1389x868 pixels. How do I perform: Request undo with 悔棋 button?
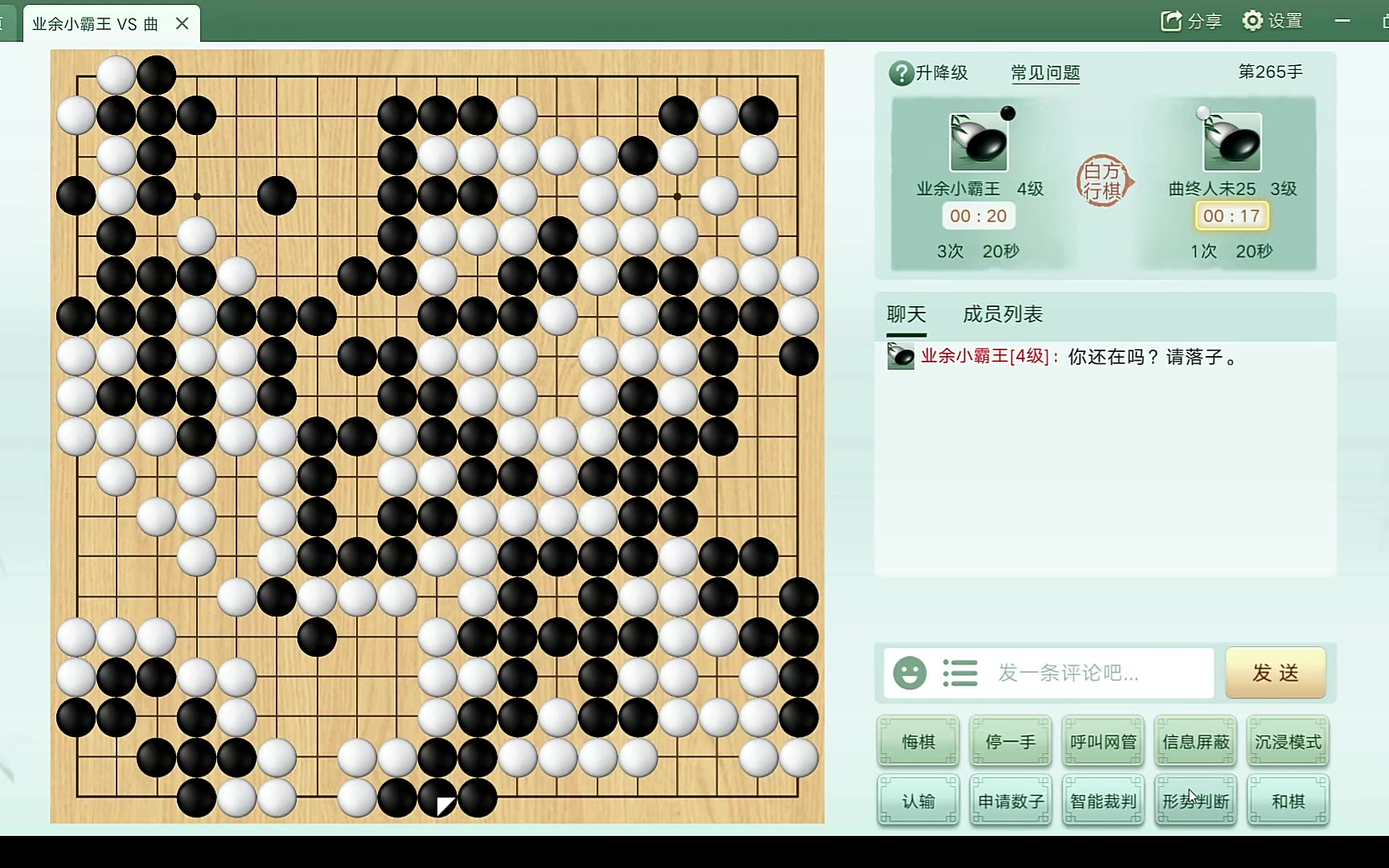(x=918, y=741)
